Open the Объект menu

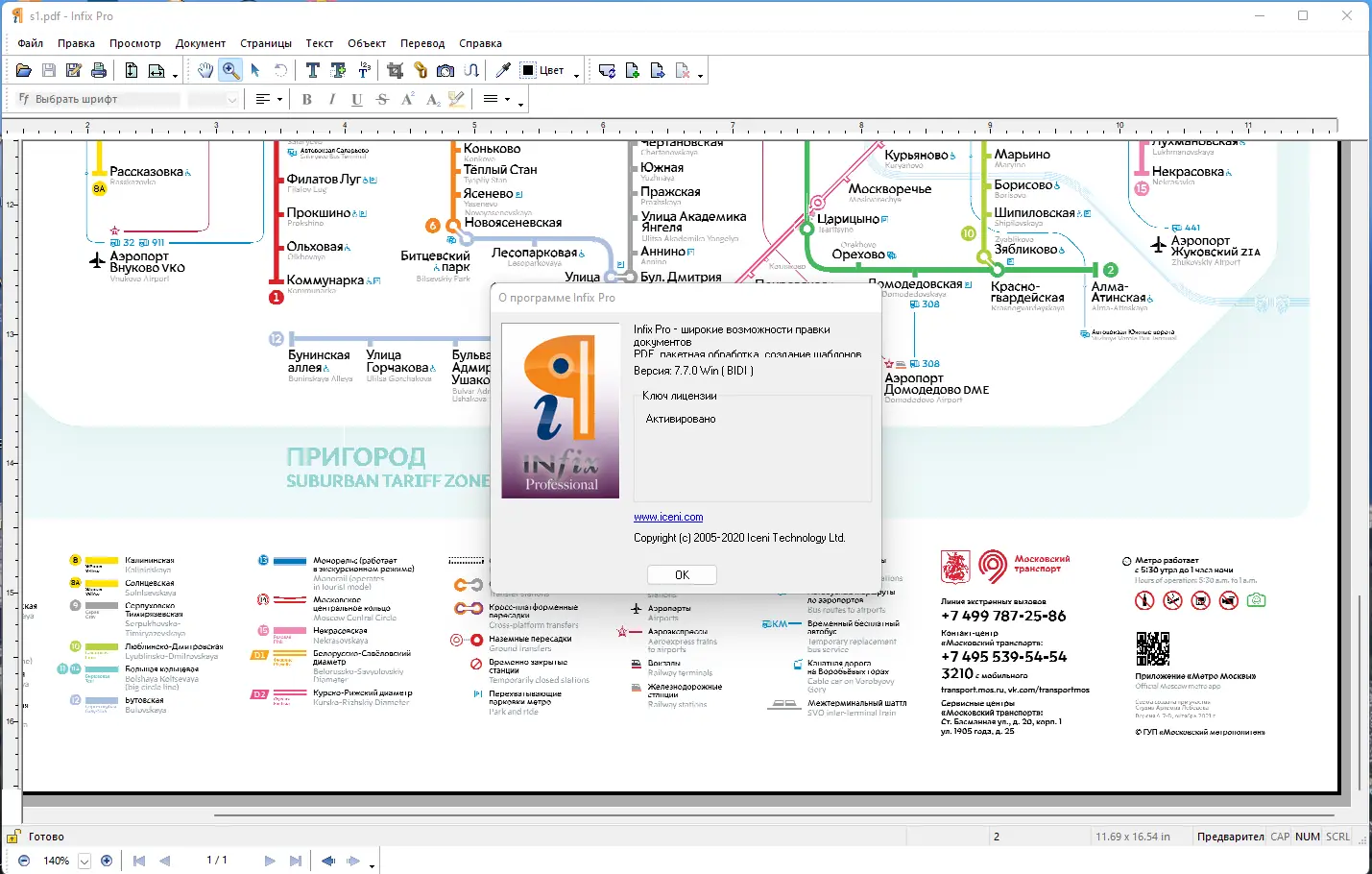pos(367,43)
